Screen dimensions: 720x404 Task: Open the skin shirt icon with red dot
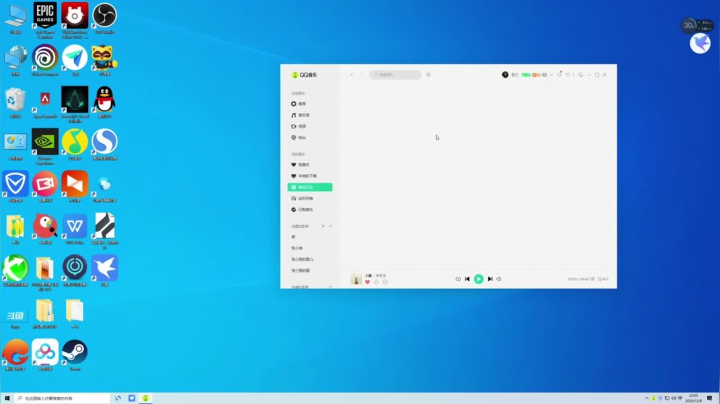pyautogui.click(x=559, y=74)
